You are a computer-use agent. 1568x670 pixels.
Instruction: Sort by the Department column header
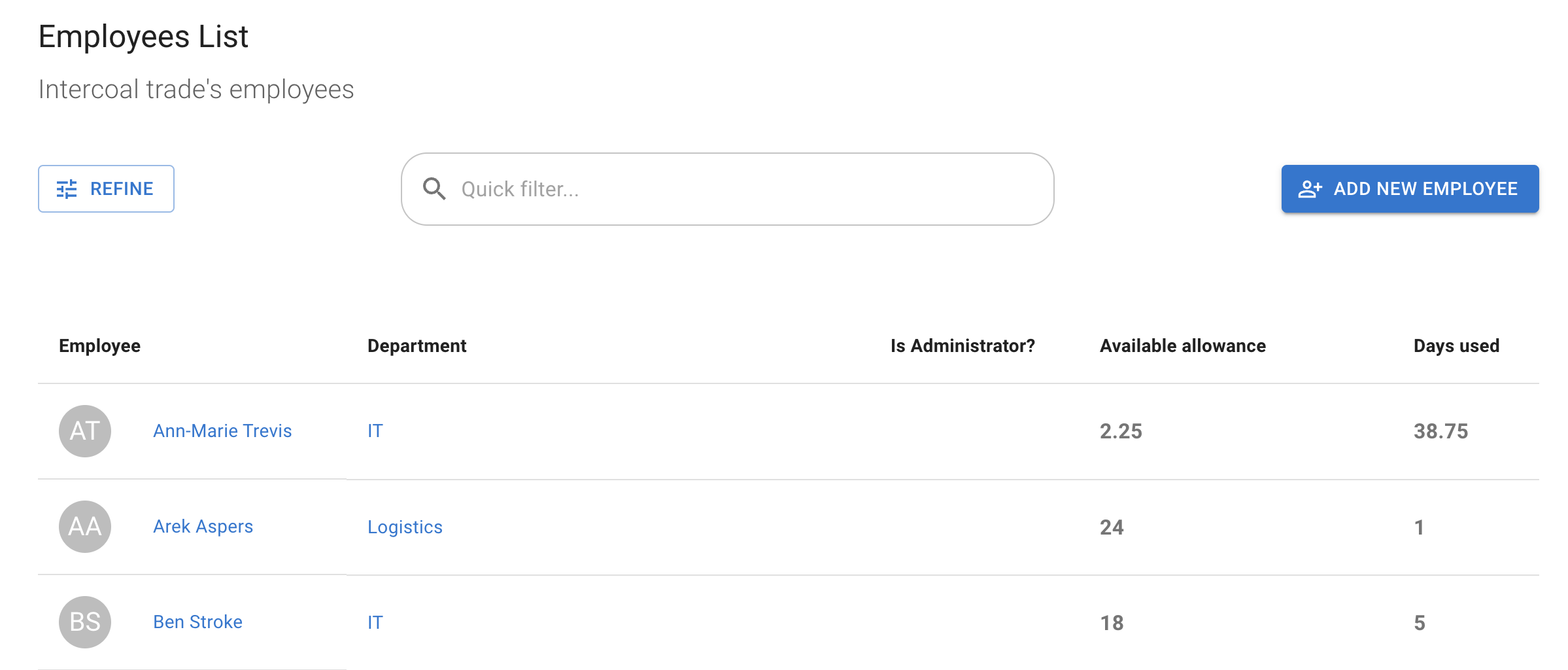pyautogui.click(x=417, y=345)
